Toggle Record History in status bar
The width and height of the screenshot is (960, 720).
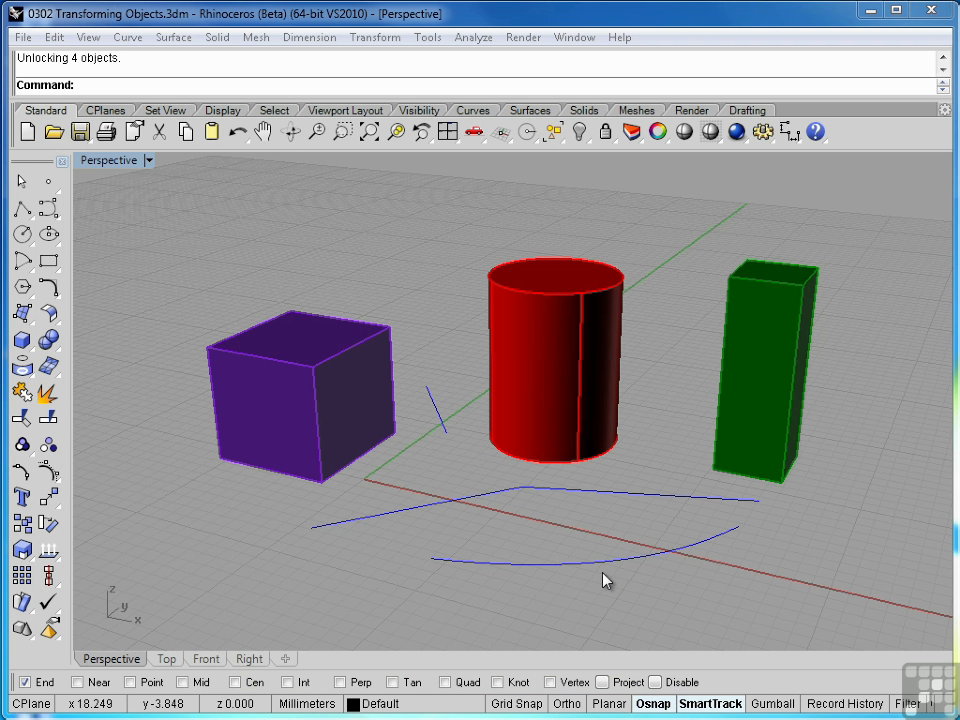[845, 704]
